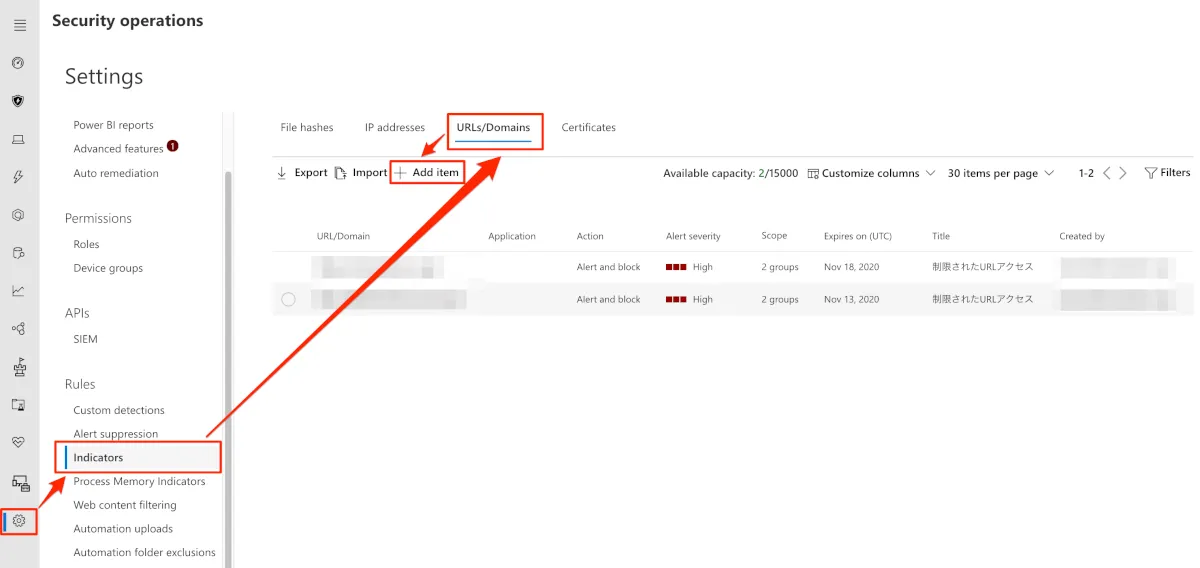Open the Customize columns dropdown

871,173
